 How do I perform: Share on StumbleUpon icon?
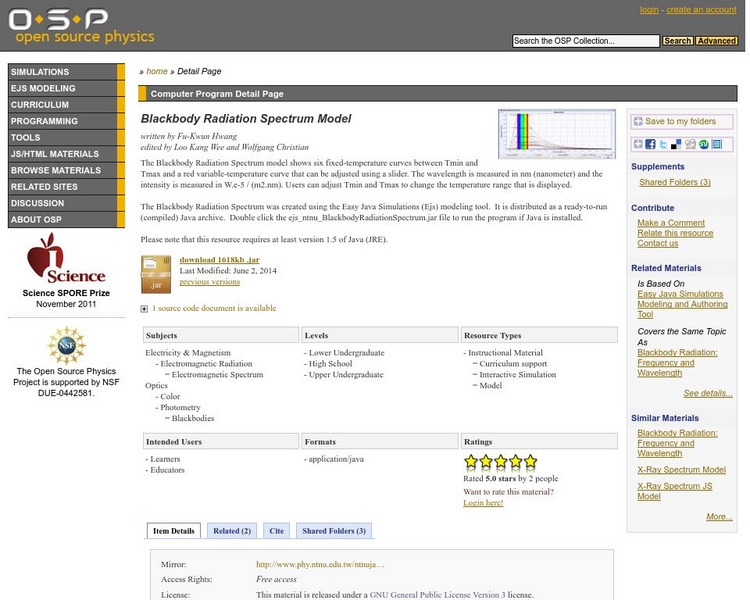tap(703, 144)
